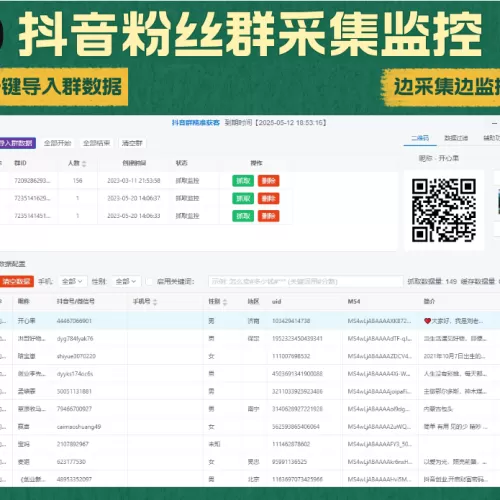The height and width of the screenshot is (500, 500).
Task: Click uid 1952323450439341
Action: pos(297,339)
